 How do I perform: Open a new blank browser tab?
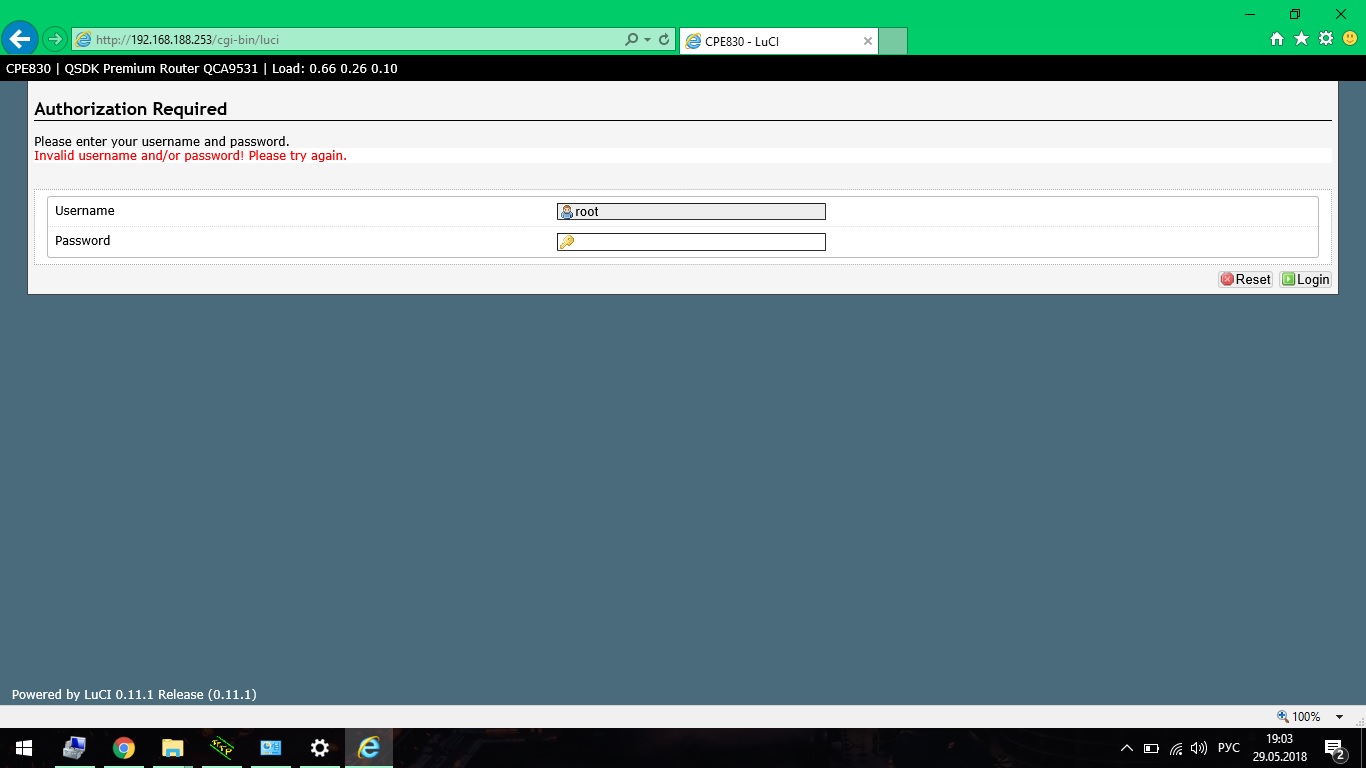click(x=893, y=41)
